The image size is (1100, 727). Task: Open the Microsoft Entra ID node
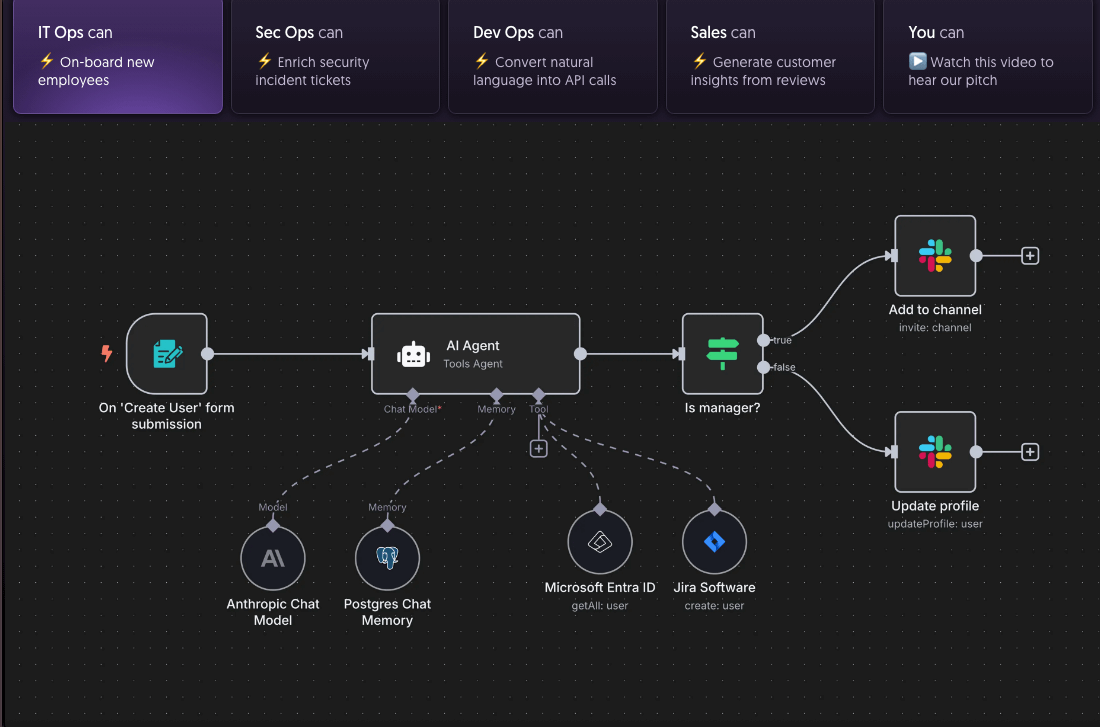coord(600,542)
